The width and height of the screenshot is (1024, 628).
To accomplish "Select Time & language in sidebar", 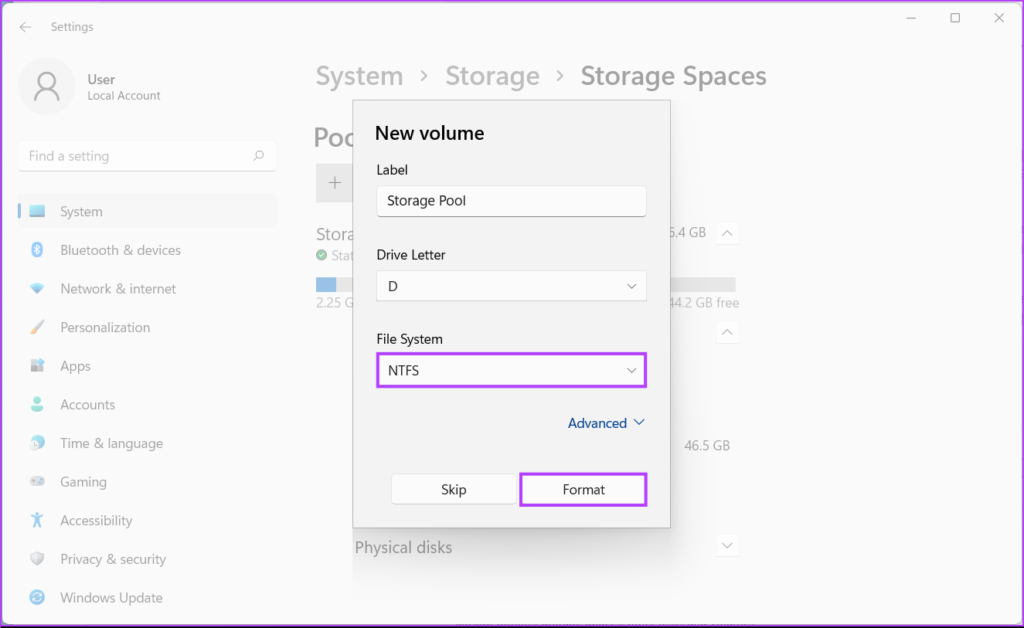I will [x=111, y=443].
